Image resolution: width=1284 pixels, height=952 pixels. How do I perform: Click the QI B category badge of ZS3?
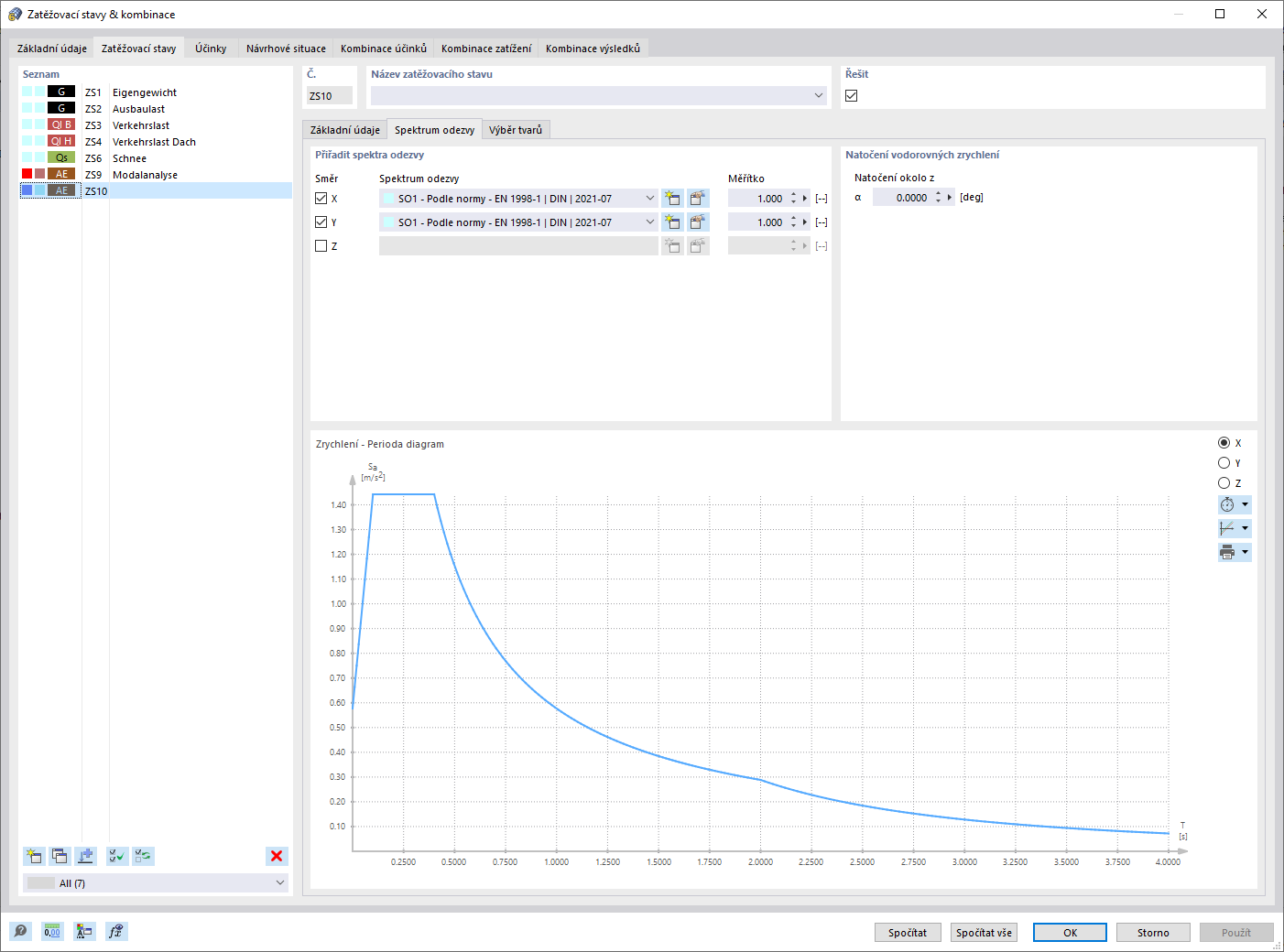click(x=61, y=124)
